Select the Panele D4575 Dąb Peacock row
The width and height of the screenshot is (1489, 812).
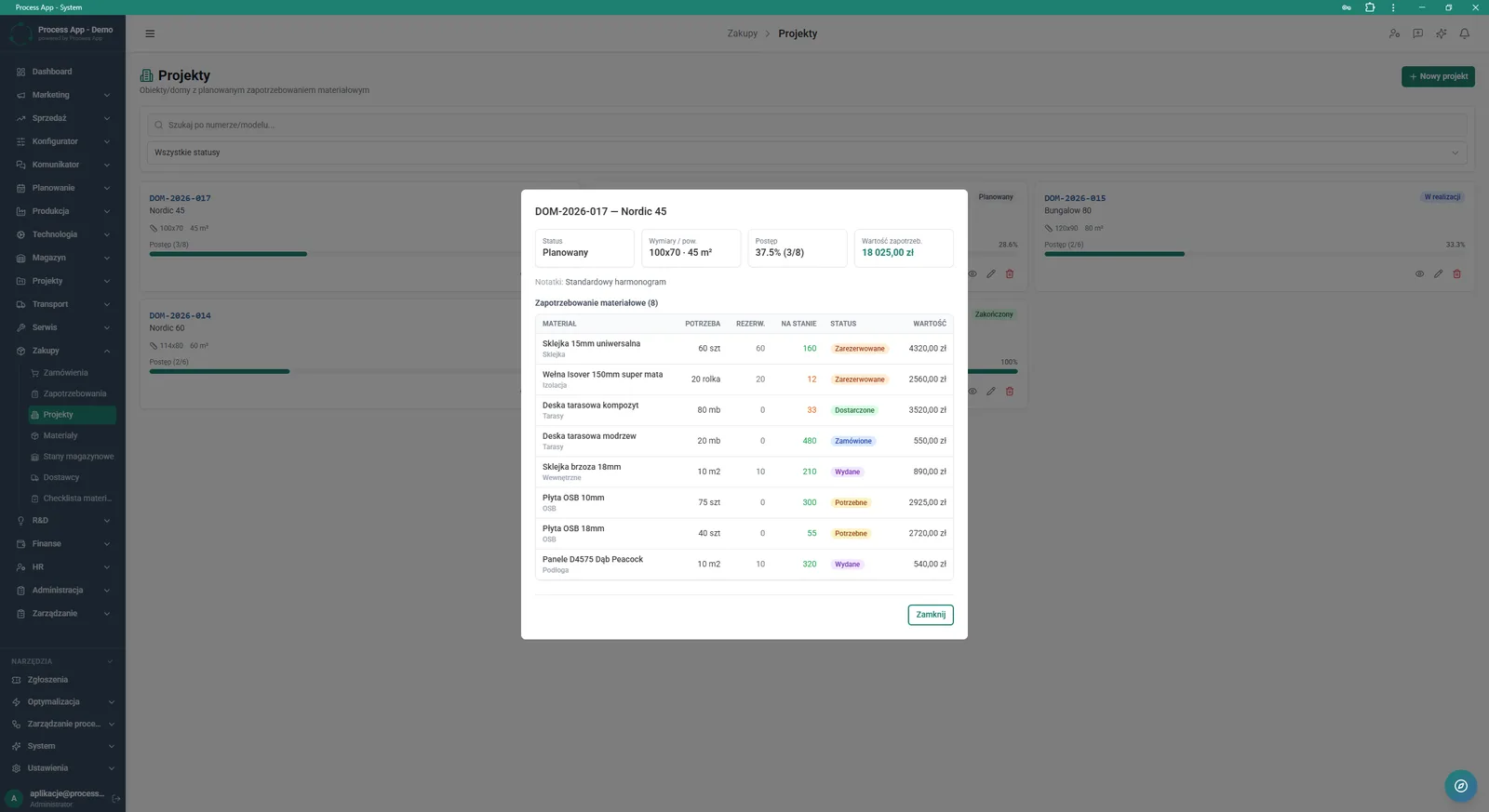tap(744, 565)
